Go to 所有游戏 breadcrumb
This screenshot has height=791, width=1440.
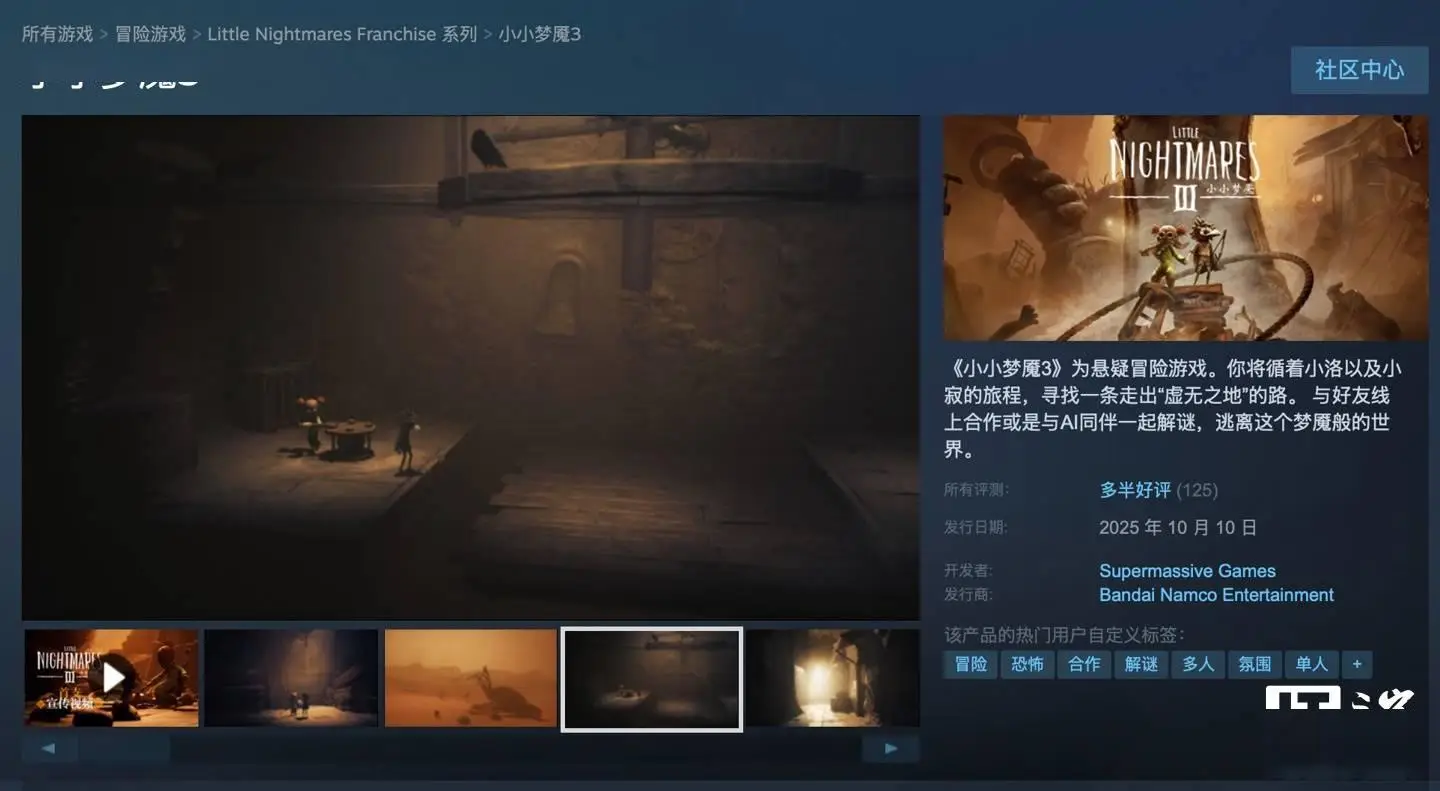(x=57, y=34)
